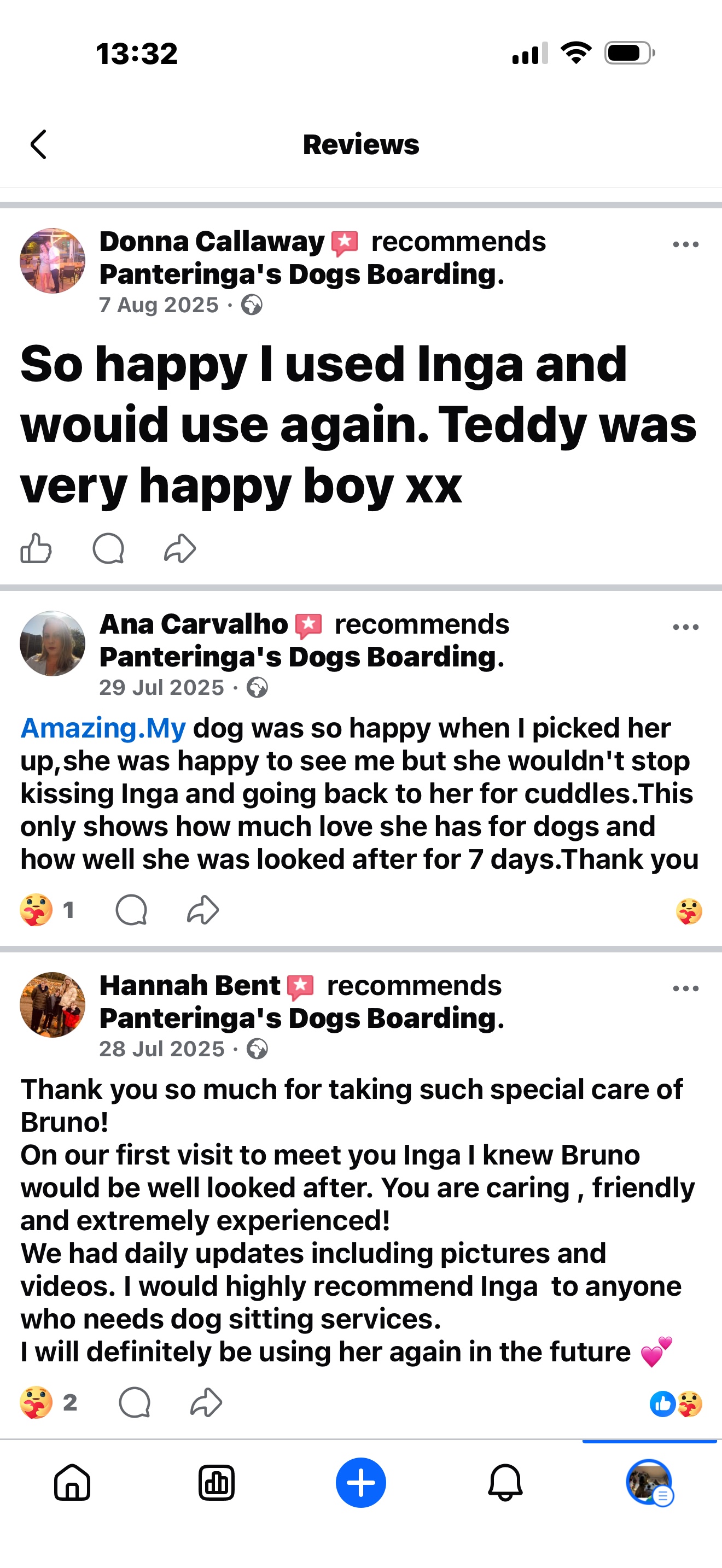Screen dimensions: 722x1568
Task: Open options menu for Donna Callaway's review
Action: click(685, 245)
